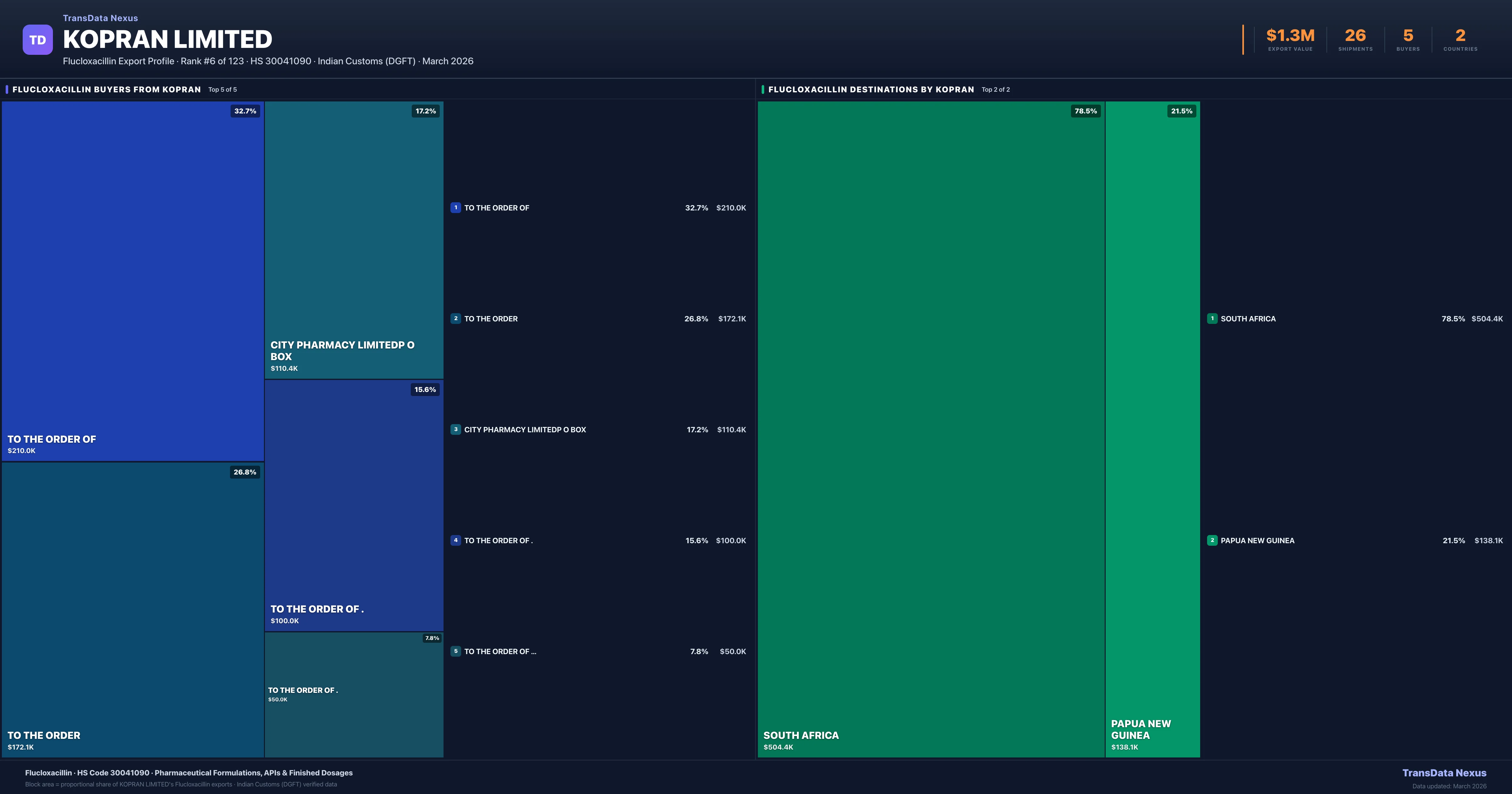Click the 32.7% badge on largest block

coord(245,111)
